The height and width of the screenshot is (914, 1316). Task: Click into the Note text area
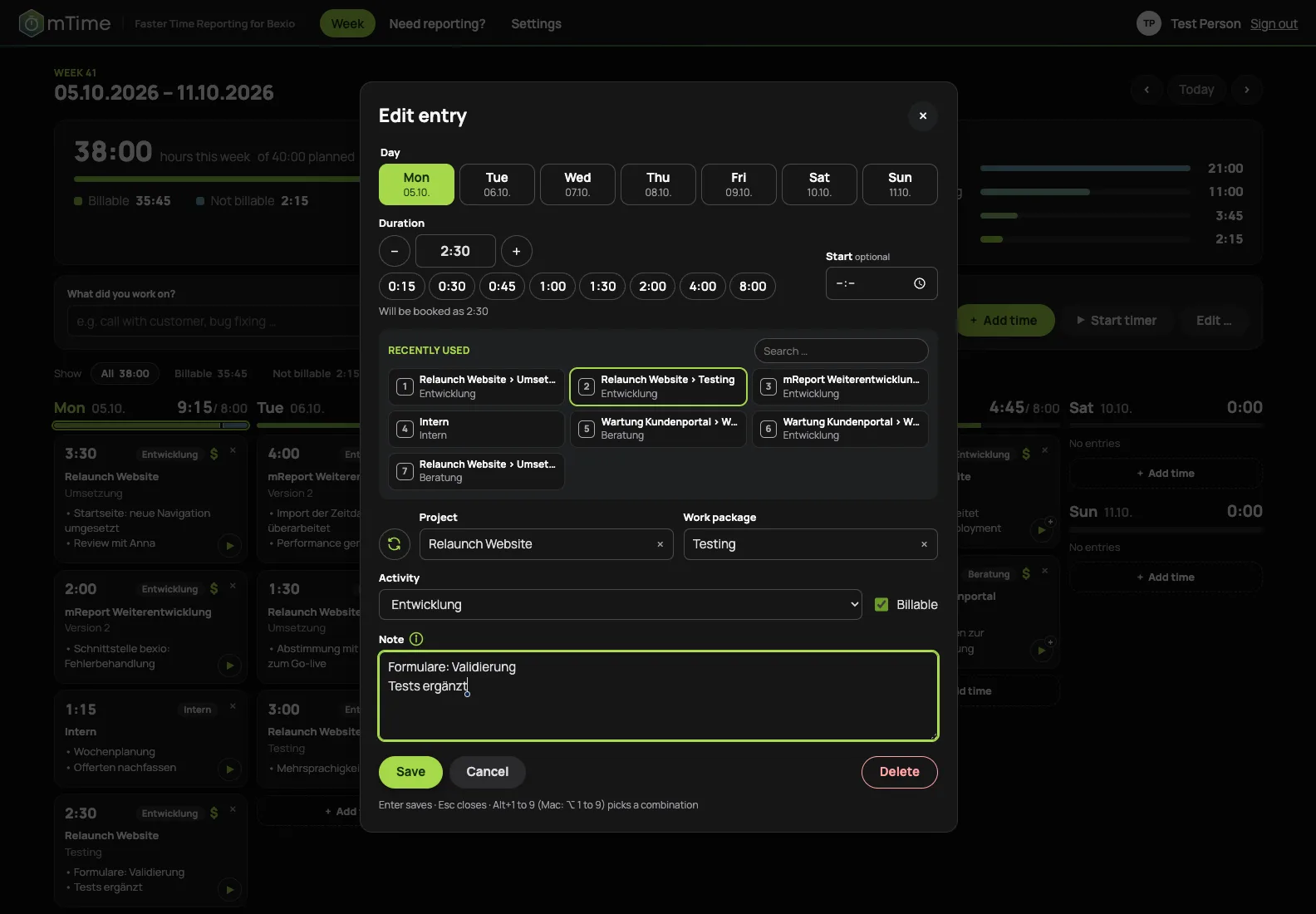[658, 695]
